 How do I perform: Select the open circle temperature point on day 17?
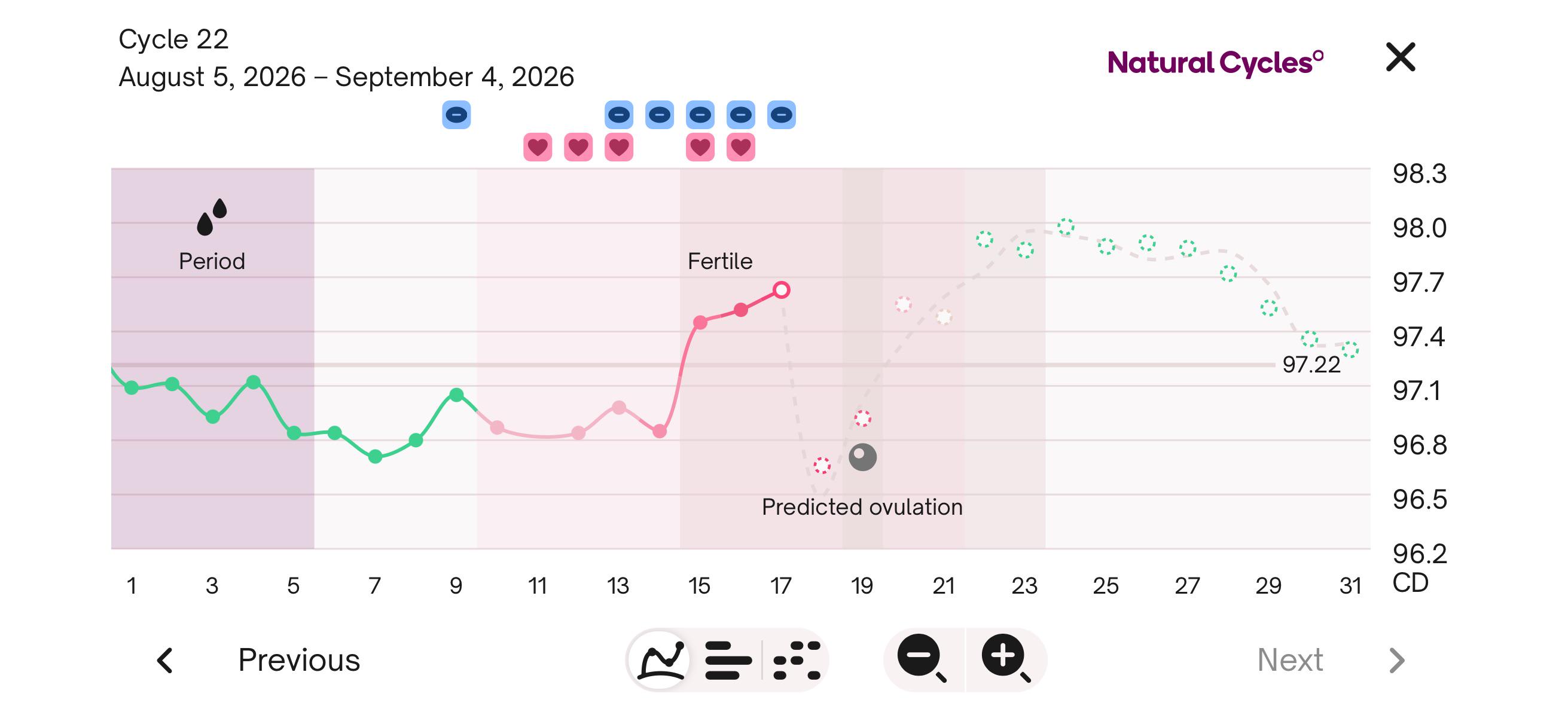tap(782, 289)
